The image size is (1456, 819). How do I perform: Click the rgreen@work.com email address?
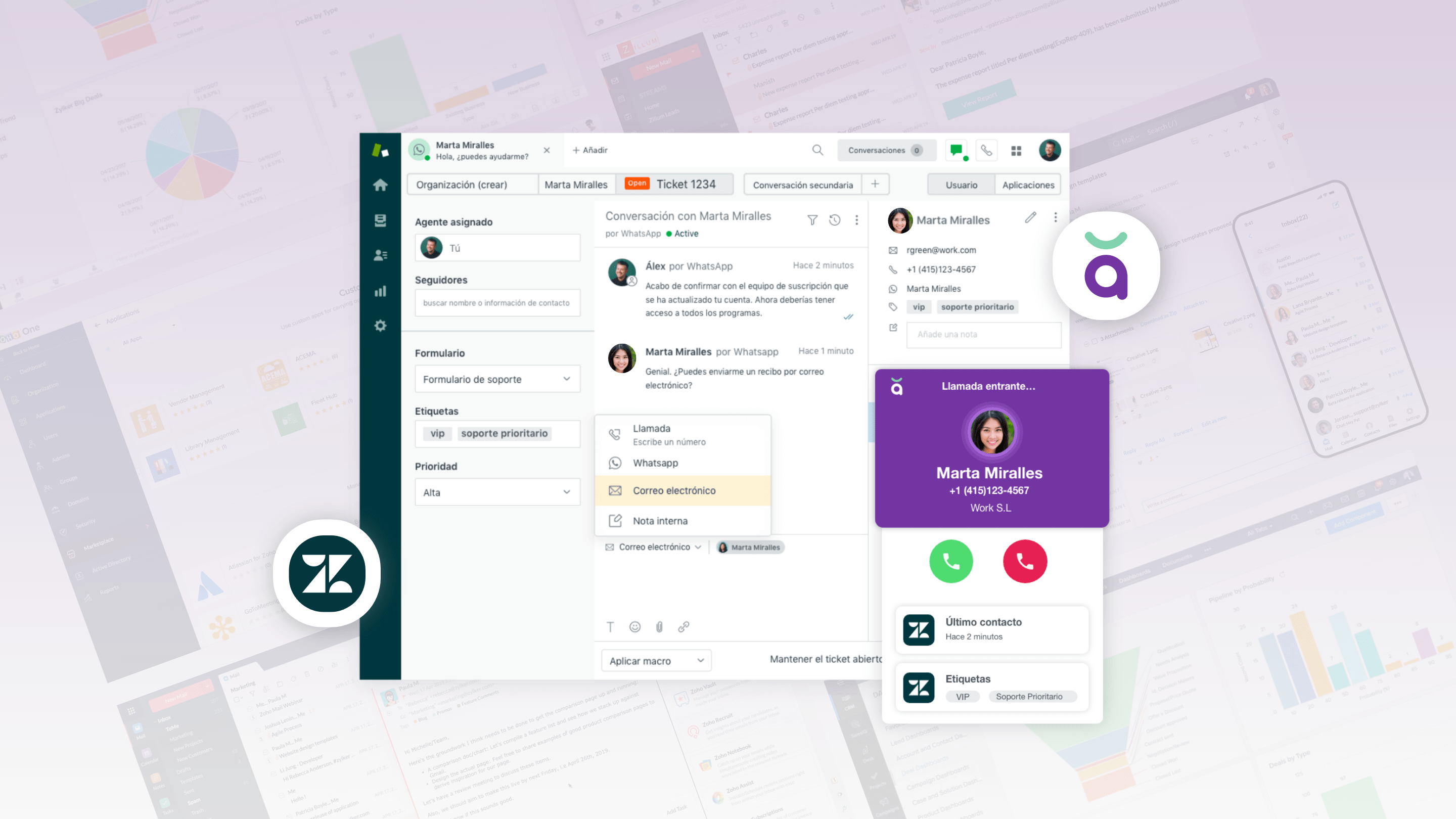tap(941, 250)
